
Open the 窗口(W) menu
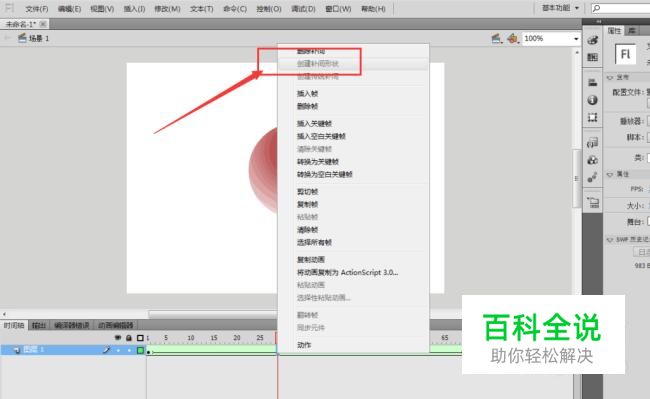(338, 9)
